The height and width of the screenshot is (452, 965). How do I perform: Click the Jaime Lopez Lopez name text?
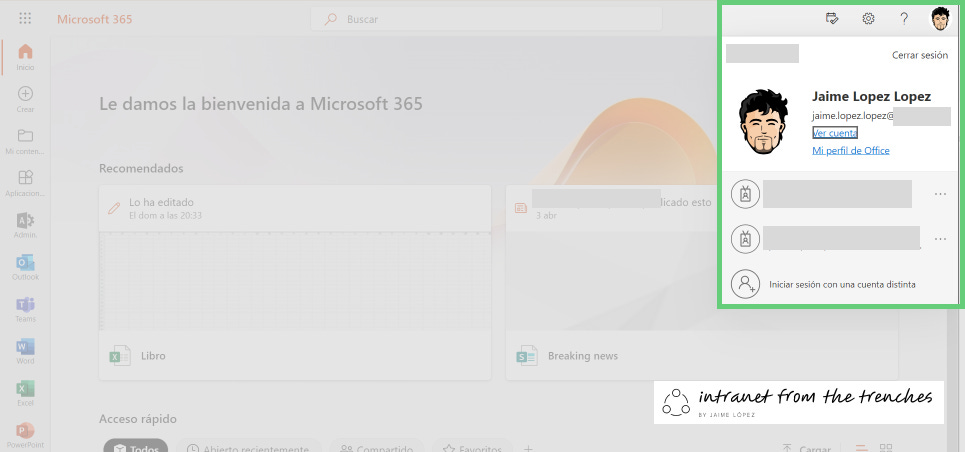871,96
